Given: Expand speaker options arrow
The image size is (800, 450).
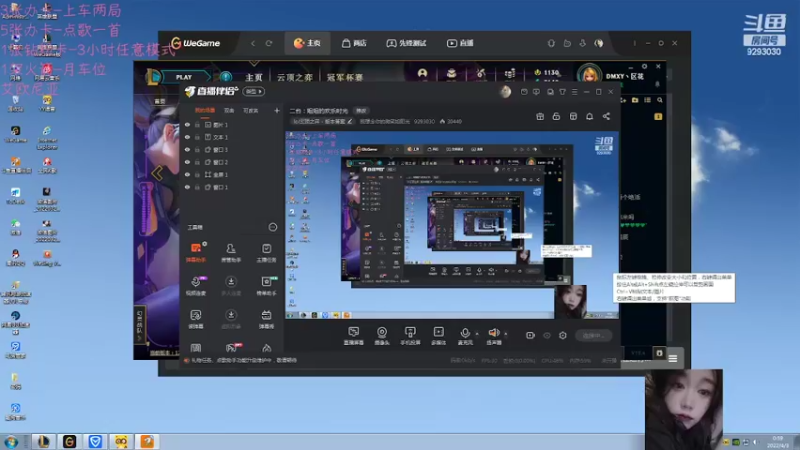Looking at the screenshot, I should (506, 334).
